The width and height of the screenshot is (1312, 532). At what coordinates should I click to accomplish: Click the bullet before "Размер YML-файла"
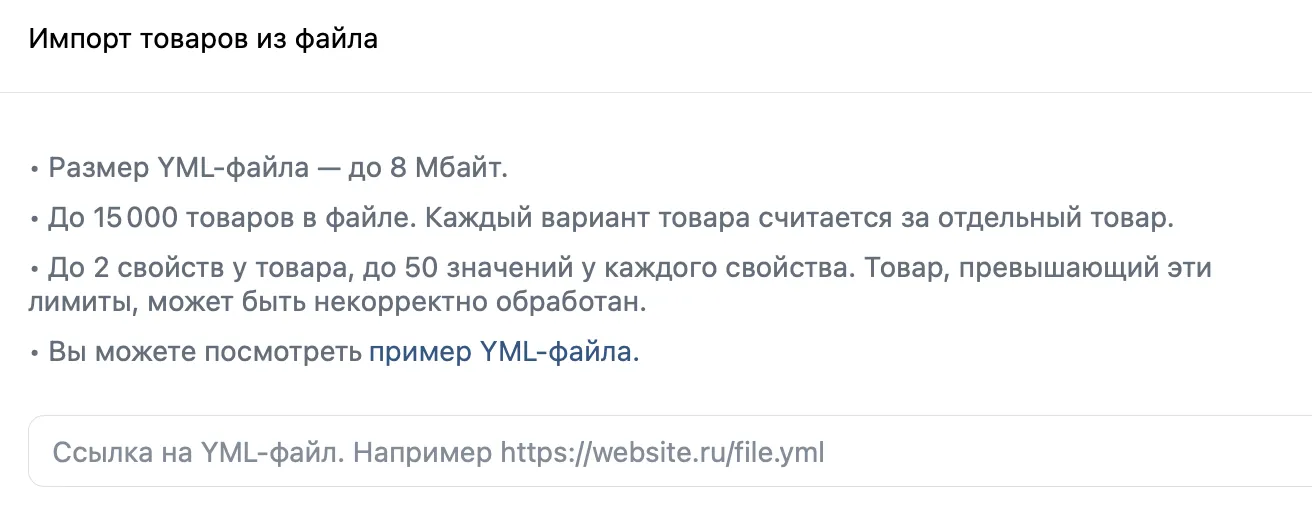pos(35,168)
